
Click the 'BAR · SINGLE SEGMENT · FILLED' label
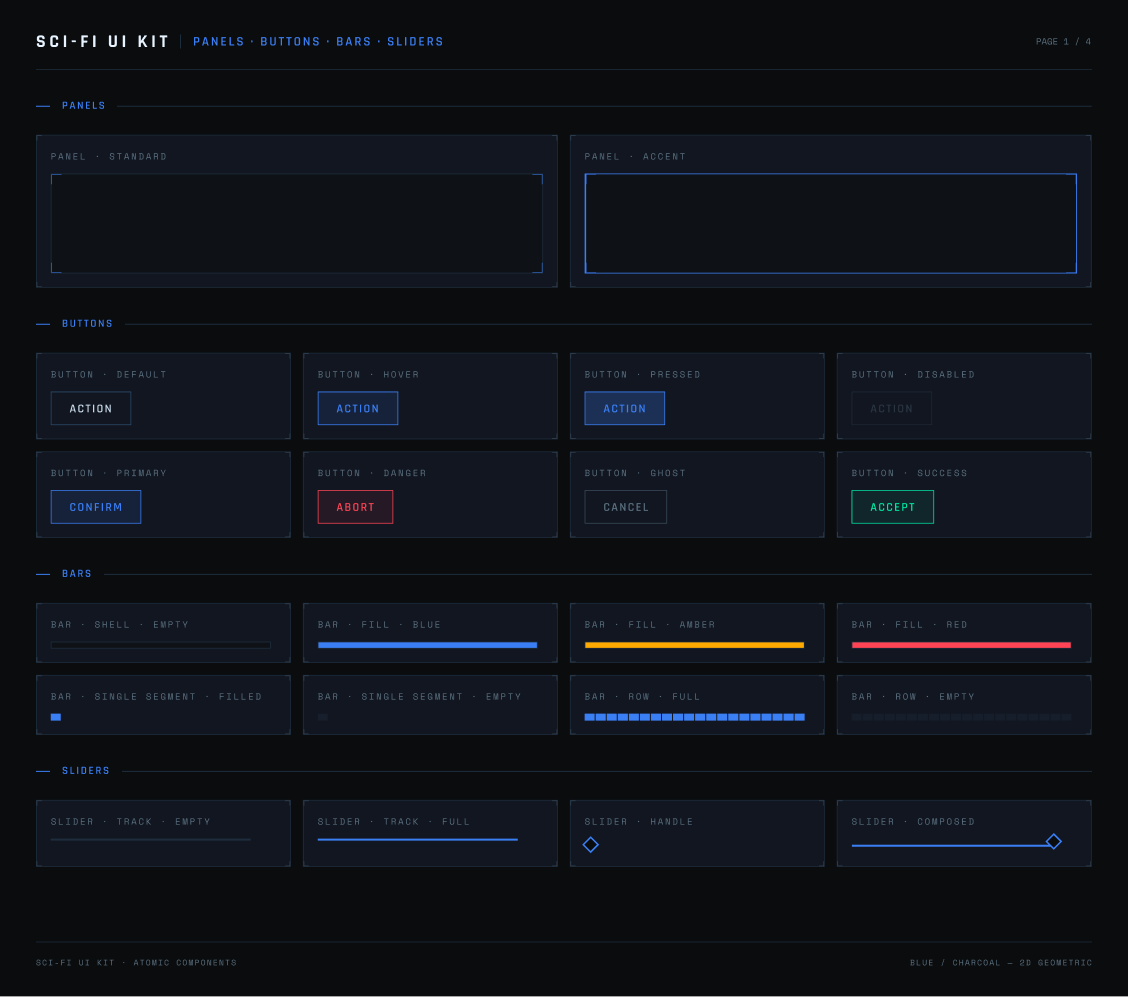coord(156,696)
